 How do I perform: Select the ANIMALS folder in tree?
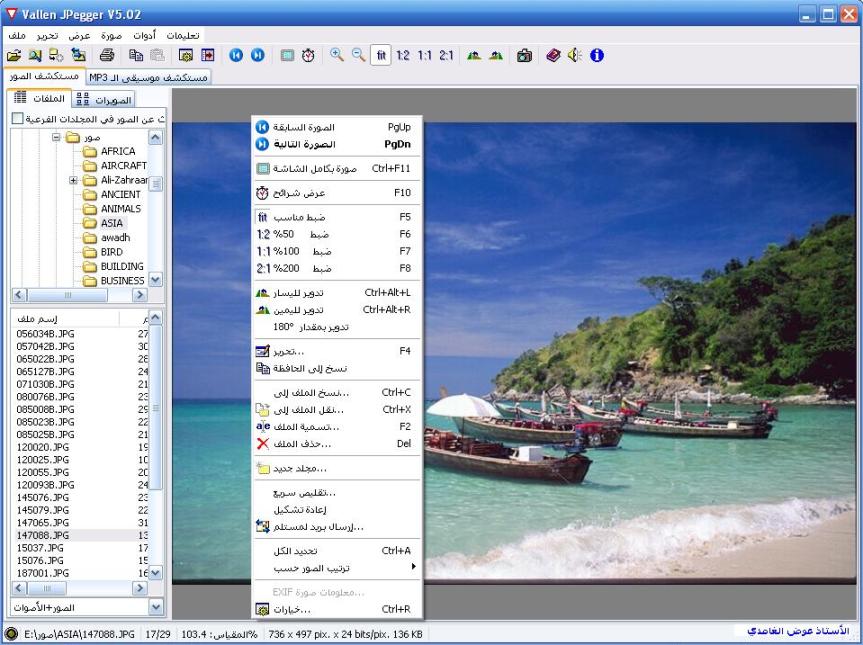pyautogui.click(x=121, y=209)
